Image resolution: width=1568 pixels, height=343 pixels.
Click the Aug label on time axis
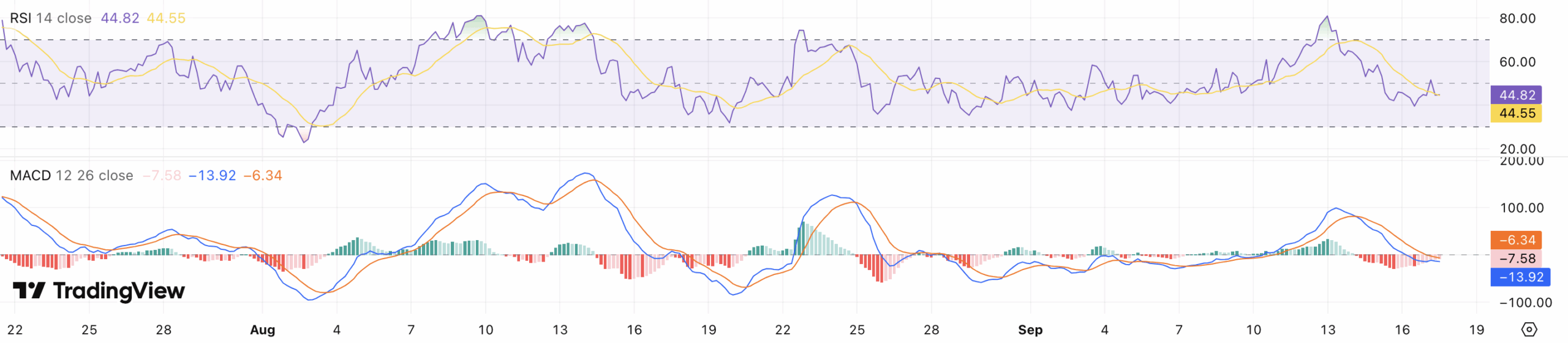point(263,330)
